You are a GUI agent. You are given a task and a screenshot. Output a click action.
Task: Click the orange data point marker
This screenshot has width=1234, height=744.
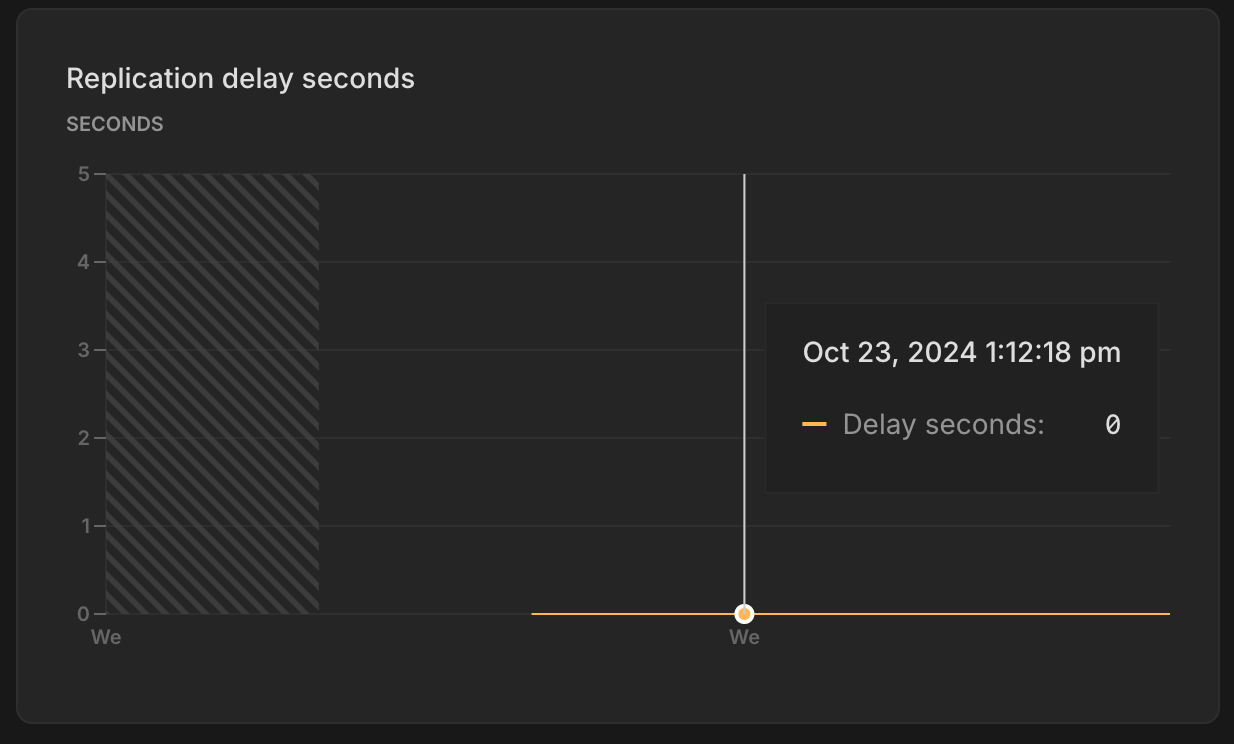point(744,613)
